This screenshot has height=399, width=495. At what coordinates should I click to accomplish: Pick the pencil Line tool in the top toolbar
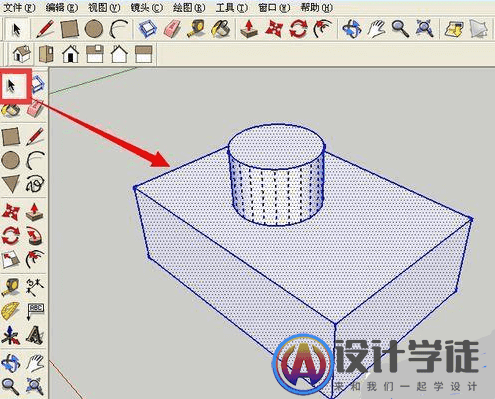click(x=45, y=29)
